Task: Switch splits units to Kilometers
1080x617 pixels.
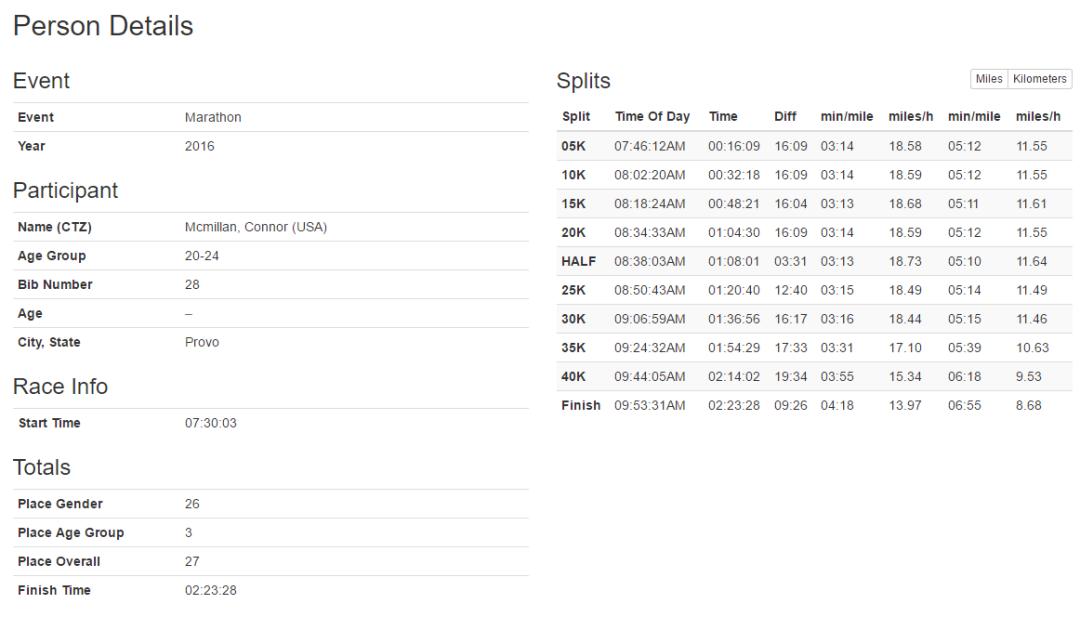Action: click(x=1039, y=79)
